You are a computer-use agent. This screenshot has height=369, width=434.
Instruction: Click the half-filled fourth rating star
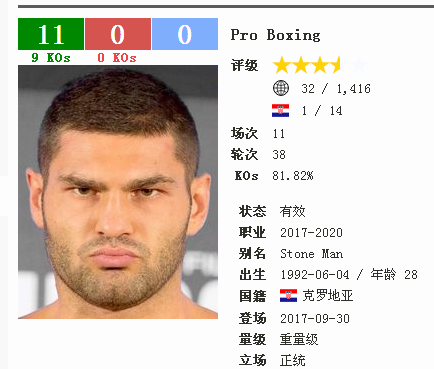tap(339, 65)
